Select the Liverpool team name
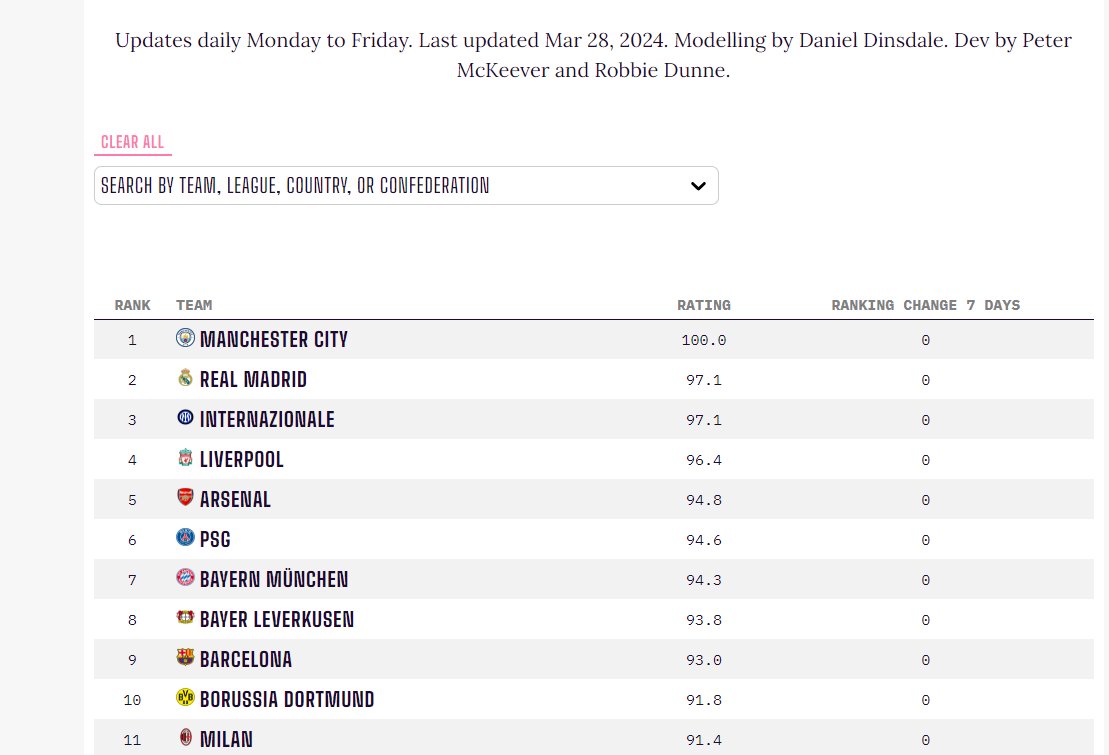 click(x=241, y=460)
